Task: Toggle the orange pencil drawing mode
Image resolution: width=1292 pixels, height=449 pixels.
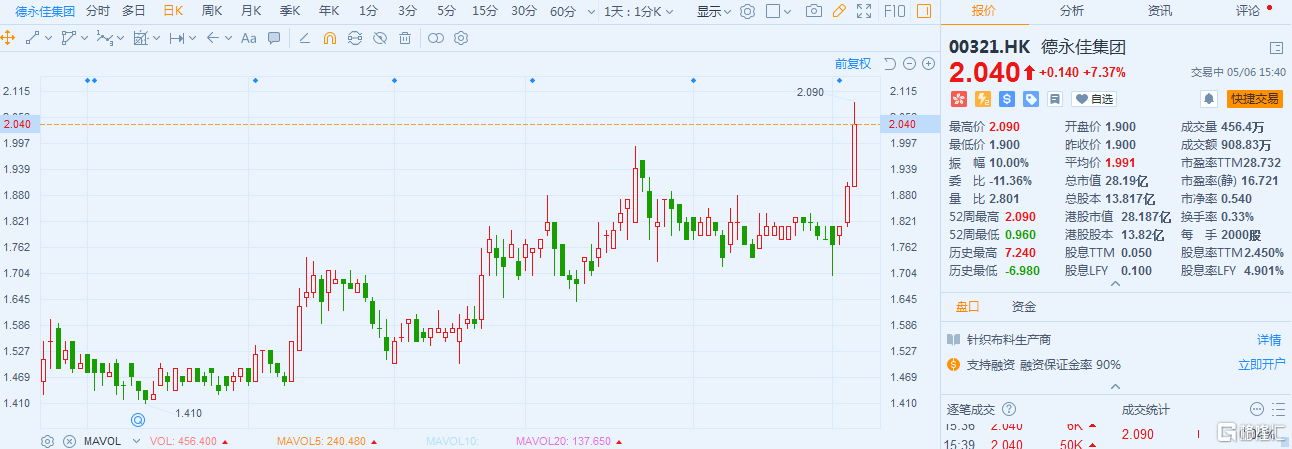Action: pyautogui.click(x=840, y=12)
